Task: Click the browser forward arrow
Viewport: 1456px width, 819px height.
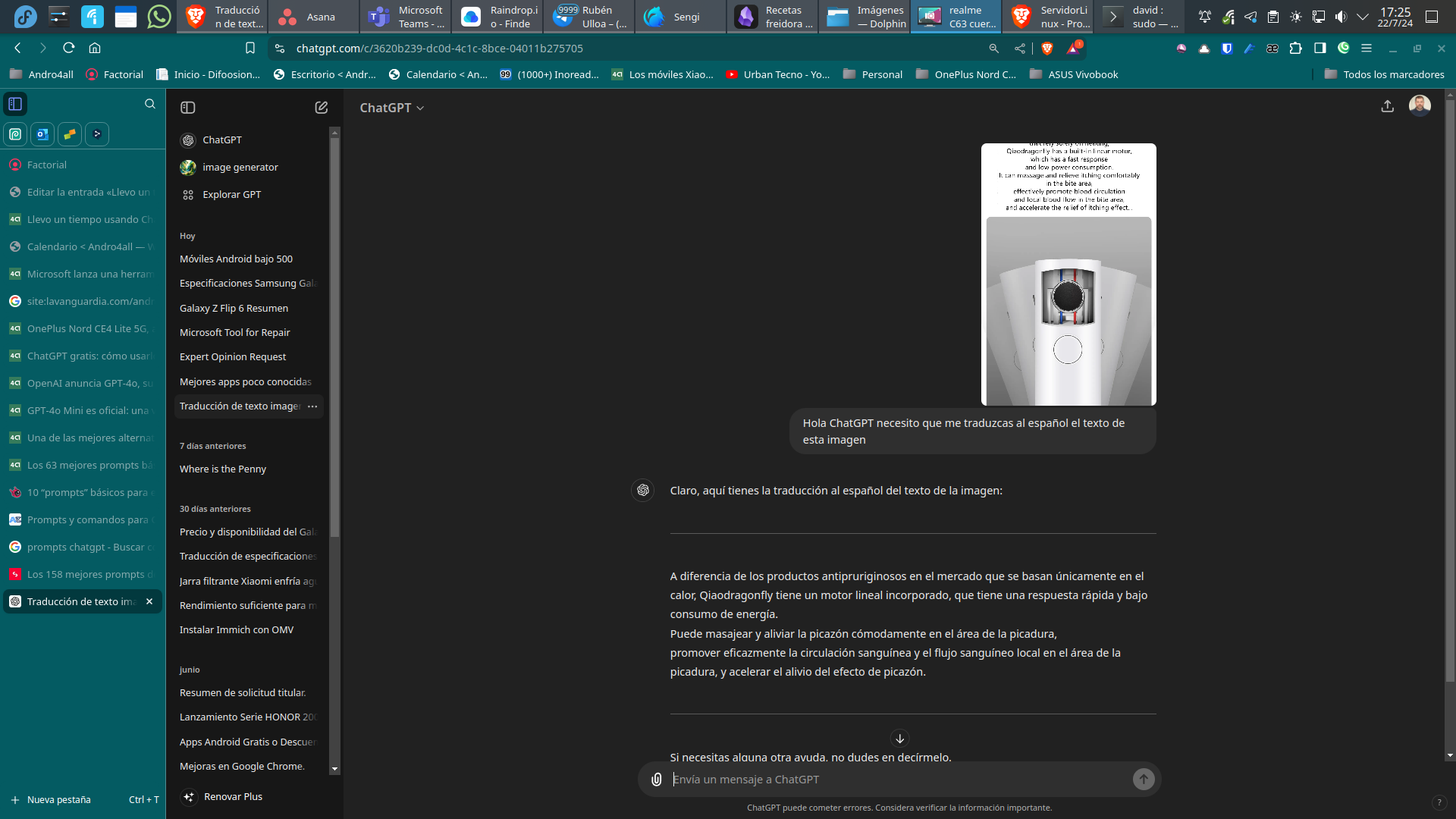Action: coord(43,48)
